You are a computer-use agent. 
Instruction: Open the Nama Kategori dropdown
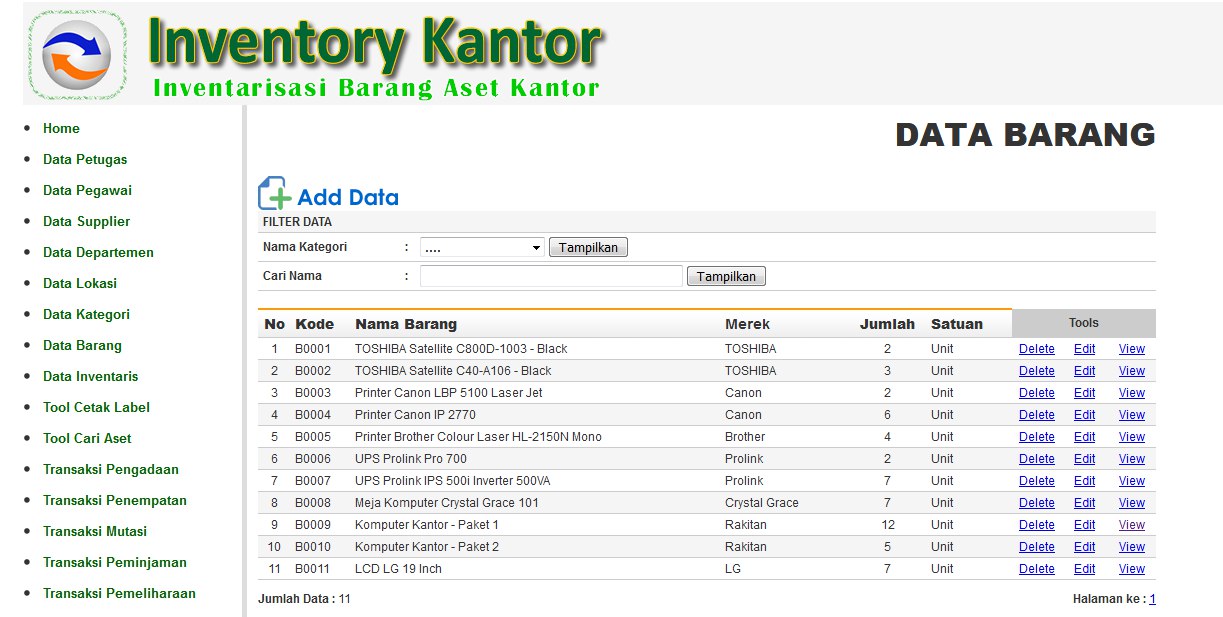[x=482, y=247]
